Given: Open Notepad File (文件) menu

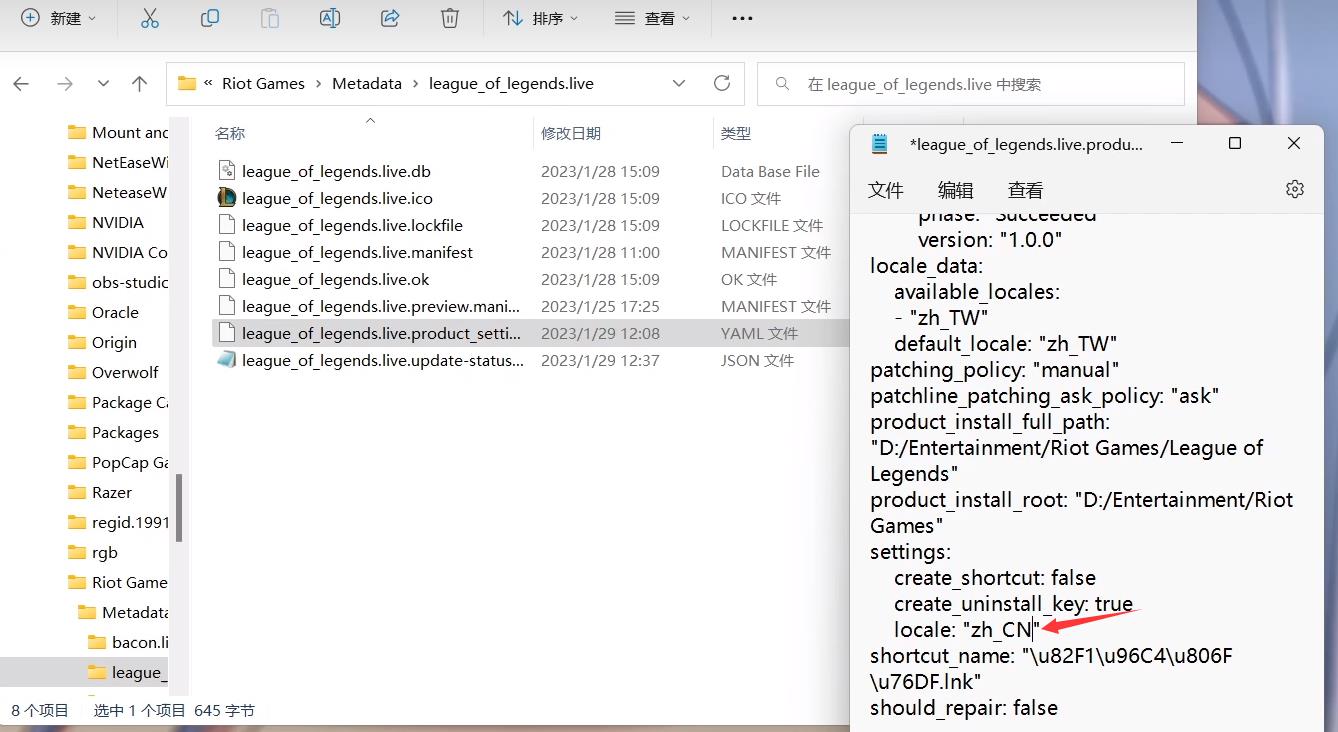Looking at the screenshot, I should (x=885, y=190).
